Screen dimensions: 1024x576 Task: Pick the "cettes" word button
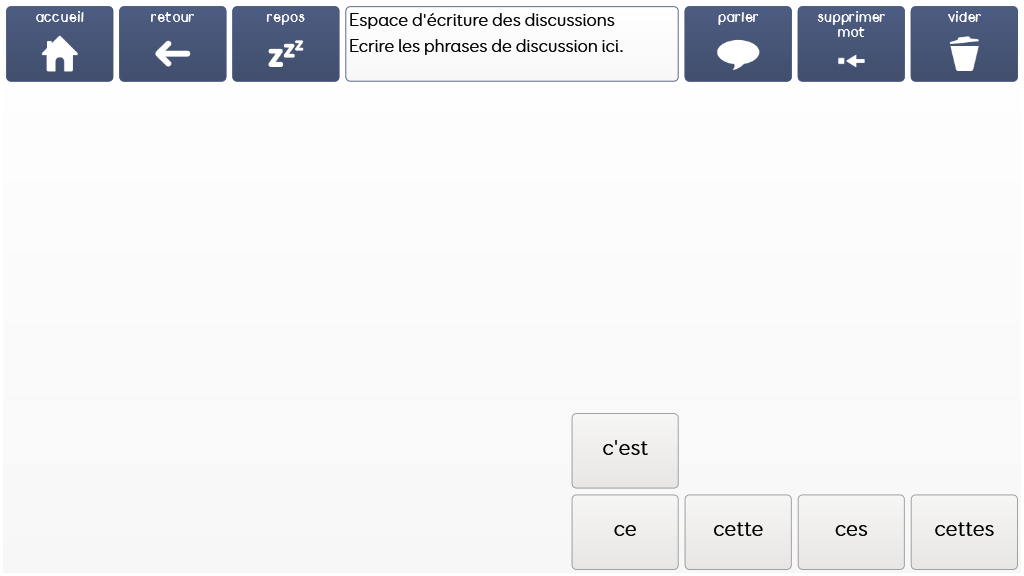tap(964, 530)
